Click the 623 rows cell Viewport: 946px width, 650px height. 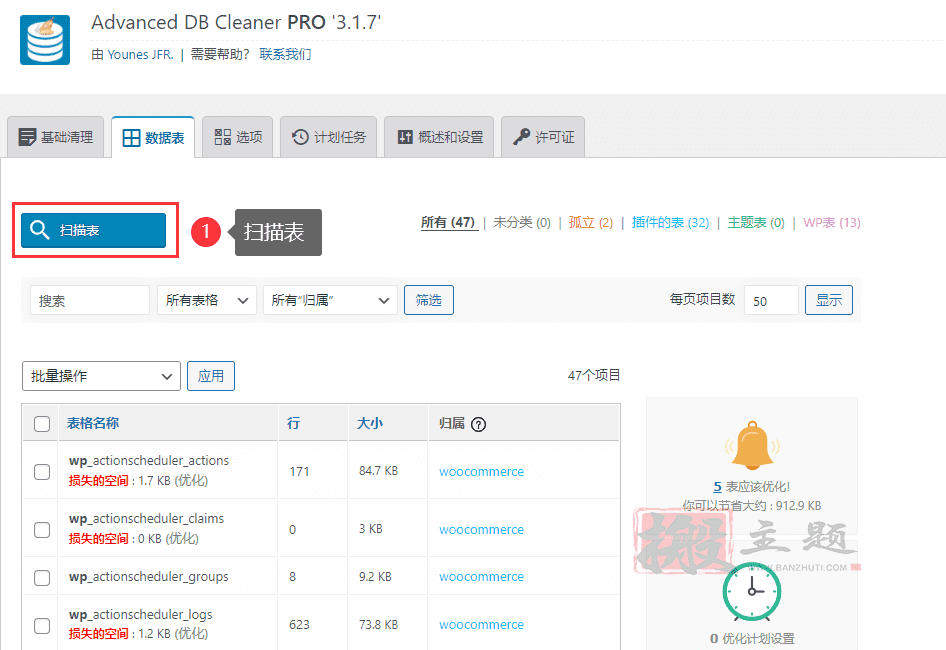299,625
